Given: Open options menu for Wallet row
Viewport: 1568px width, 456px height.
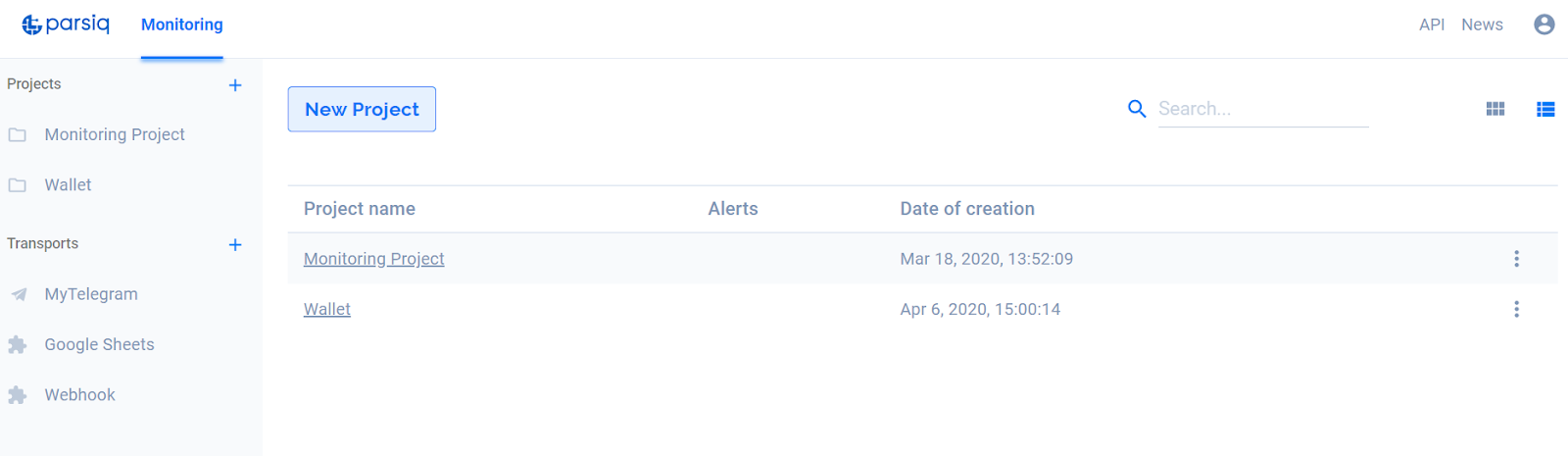Looking at the screenshot, I should click(1516, 309).
